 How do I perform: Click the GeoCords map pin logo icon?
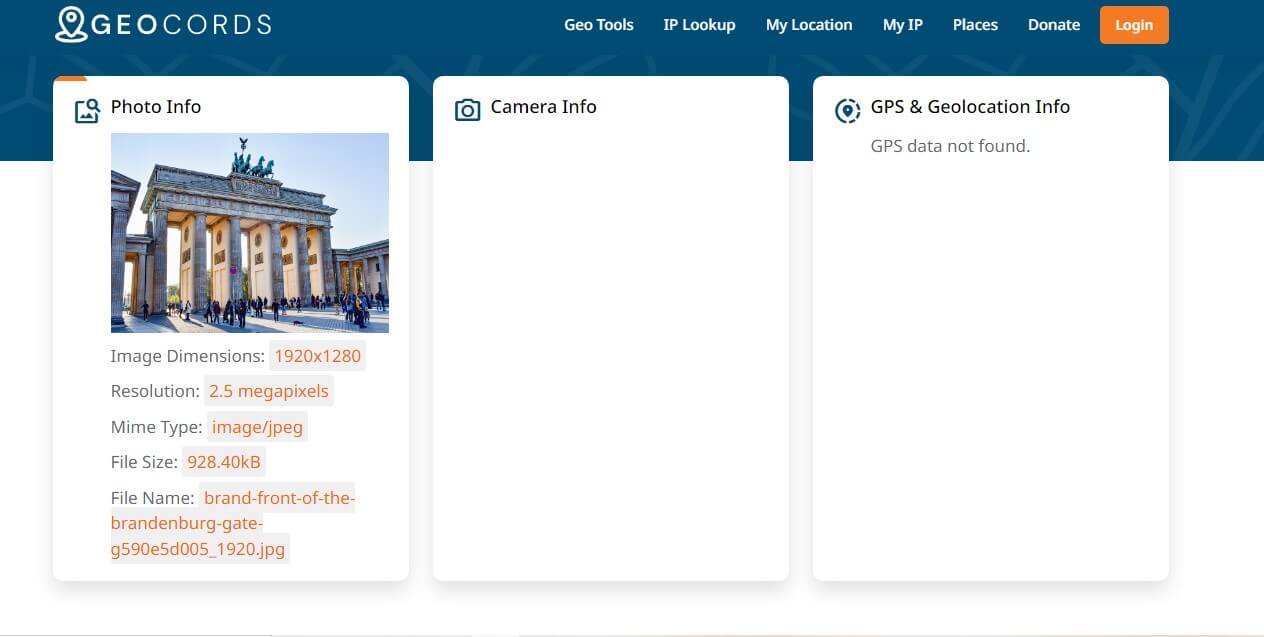tap(71, 25)
